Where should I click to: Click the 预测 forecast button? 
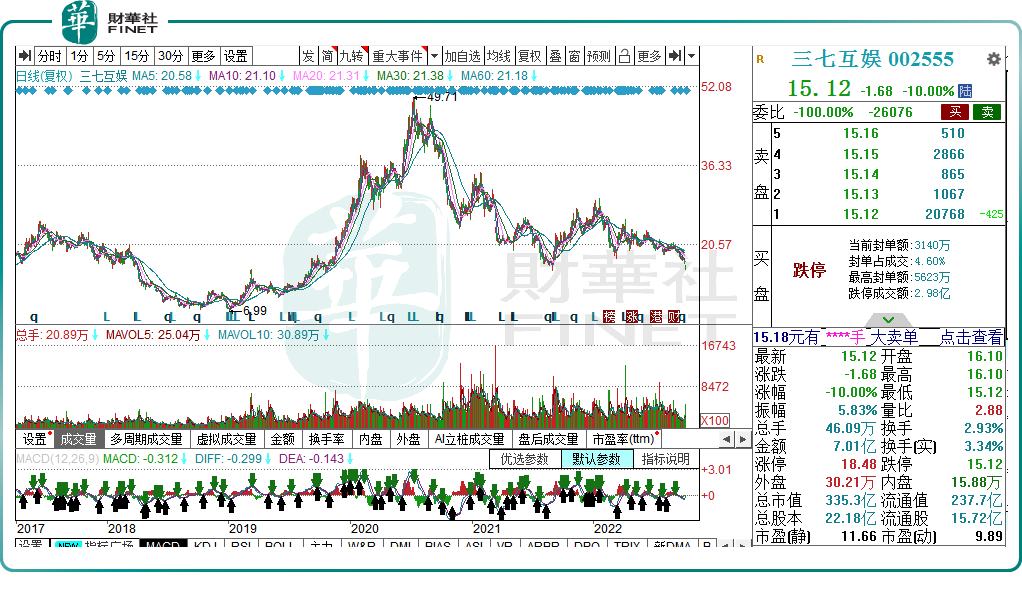point(598,56)
